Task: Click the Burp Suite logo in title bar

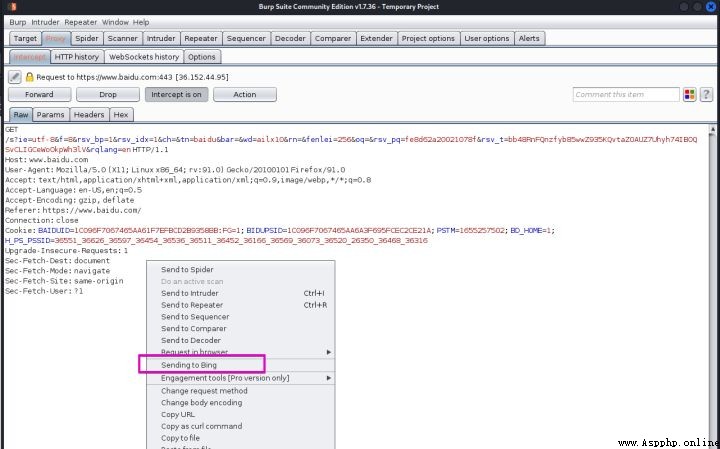Action: (x=12, y=6)
